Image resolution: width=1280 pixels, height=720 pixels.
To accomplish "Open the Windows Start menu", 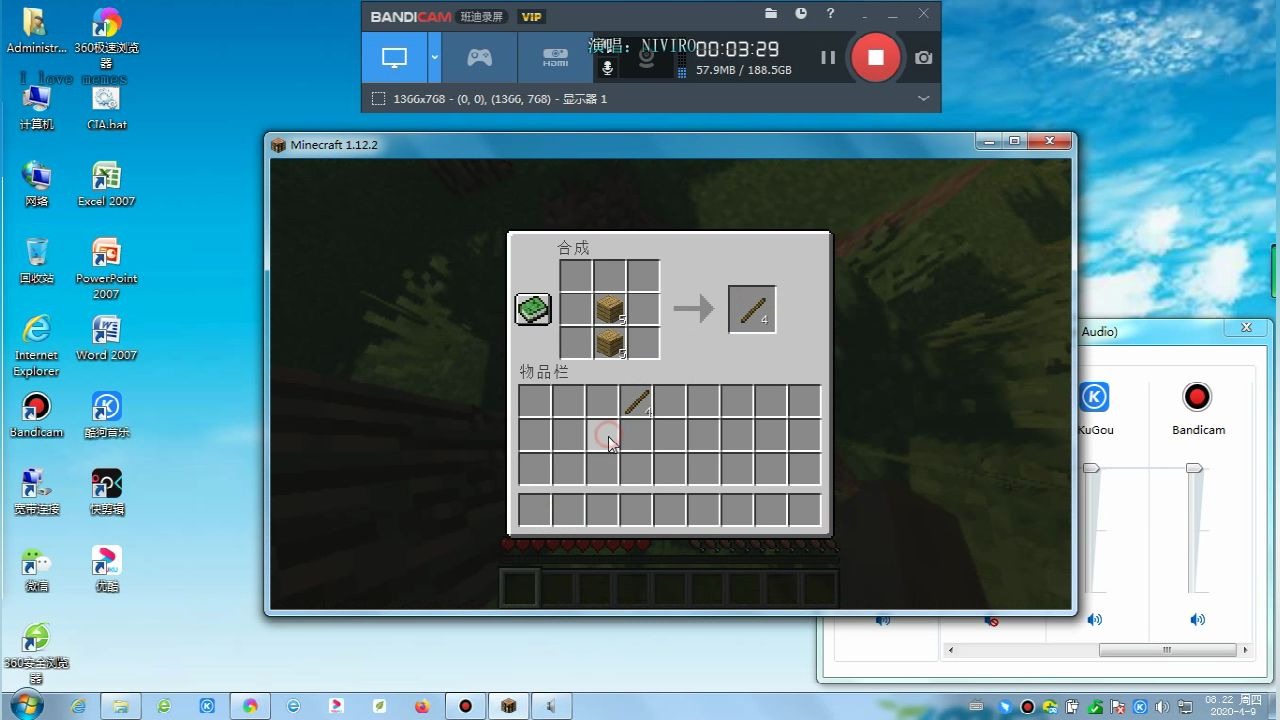I will (x=25, y=705).
